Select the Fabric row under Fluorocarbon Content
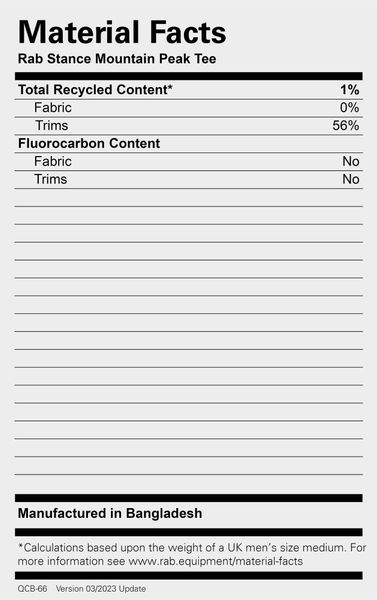 189,161
